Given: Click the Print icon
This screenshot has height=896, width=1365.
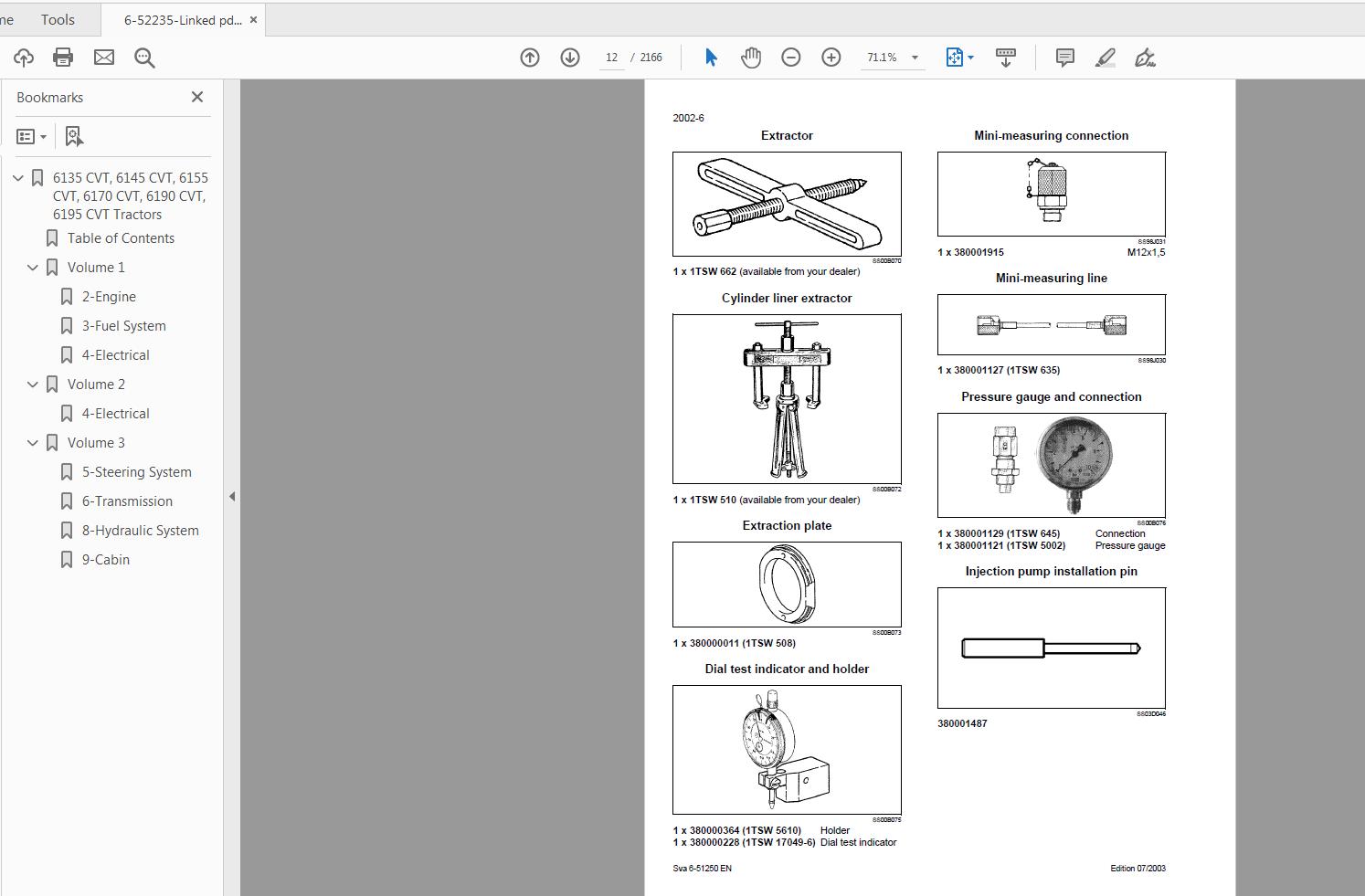Looking at the screenshot, I should point(62,57).
